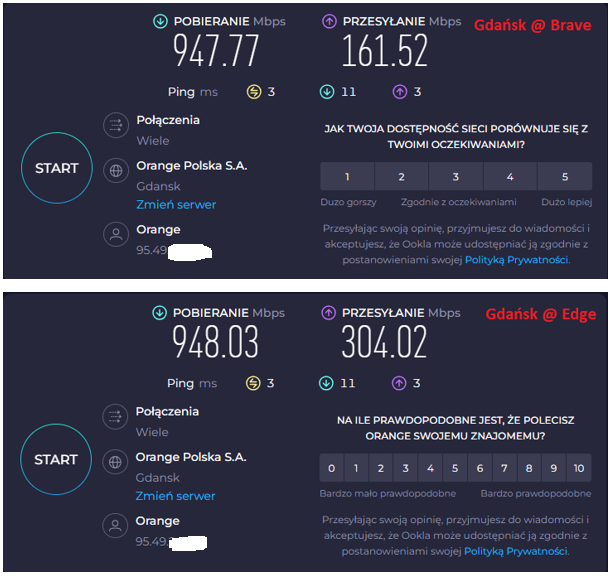
Task: Click the download arrow icon beside the 948.03 result
Action: coord(160,313)
